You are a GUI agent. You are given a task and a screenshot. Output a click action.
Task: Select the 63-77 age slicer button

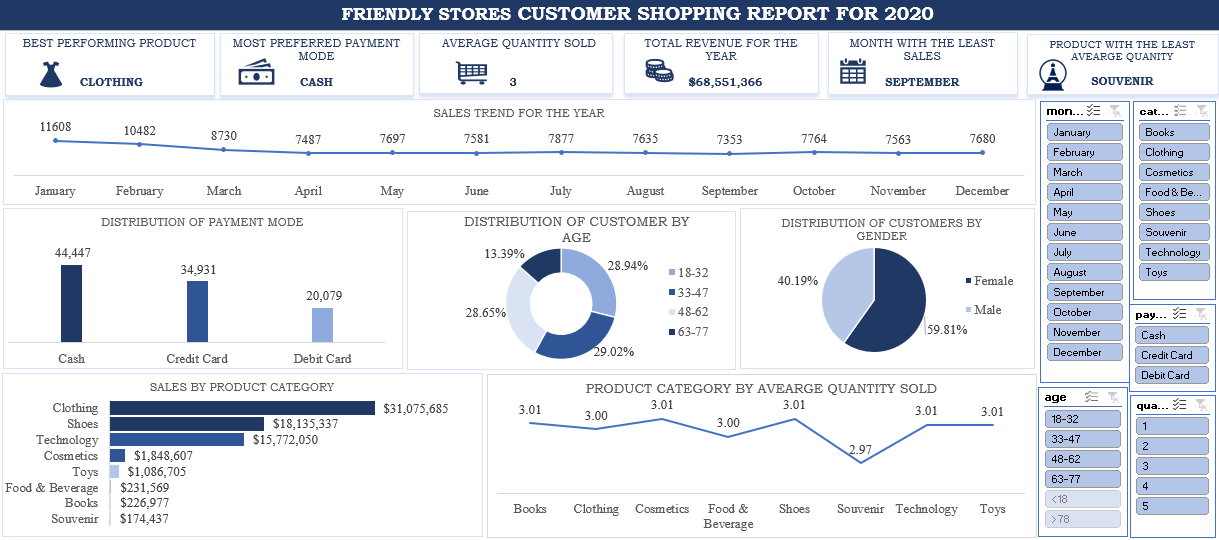[x=1083, y=479]
